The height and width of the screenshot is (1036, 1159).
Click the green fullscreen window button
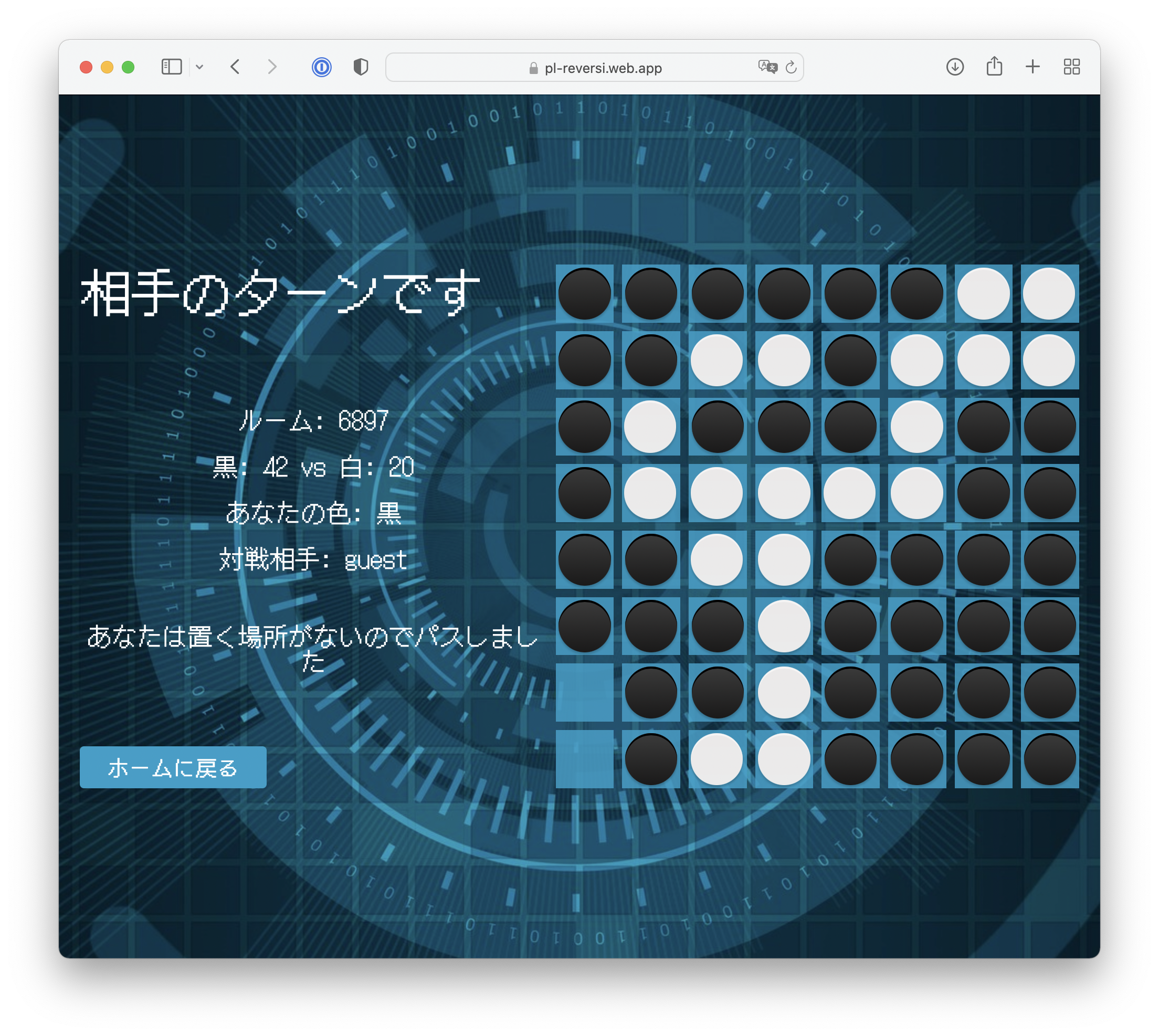pos(128,67)
